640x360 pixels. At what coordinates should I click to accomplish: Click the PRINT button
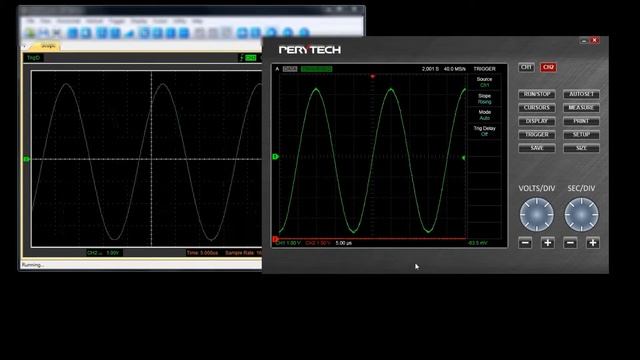tap(581, 121)
